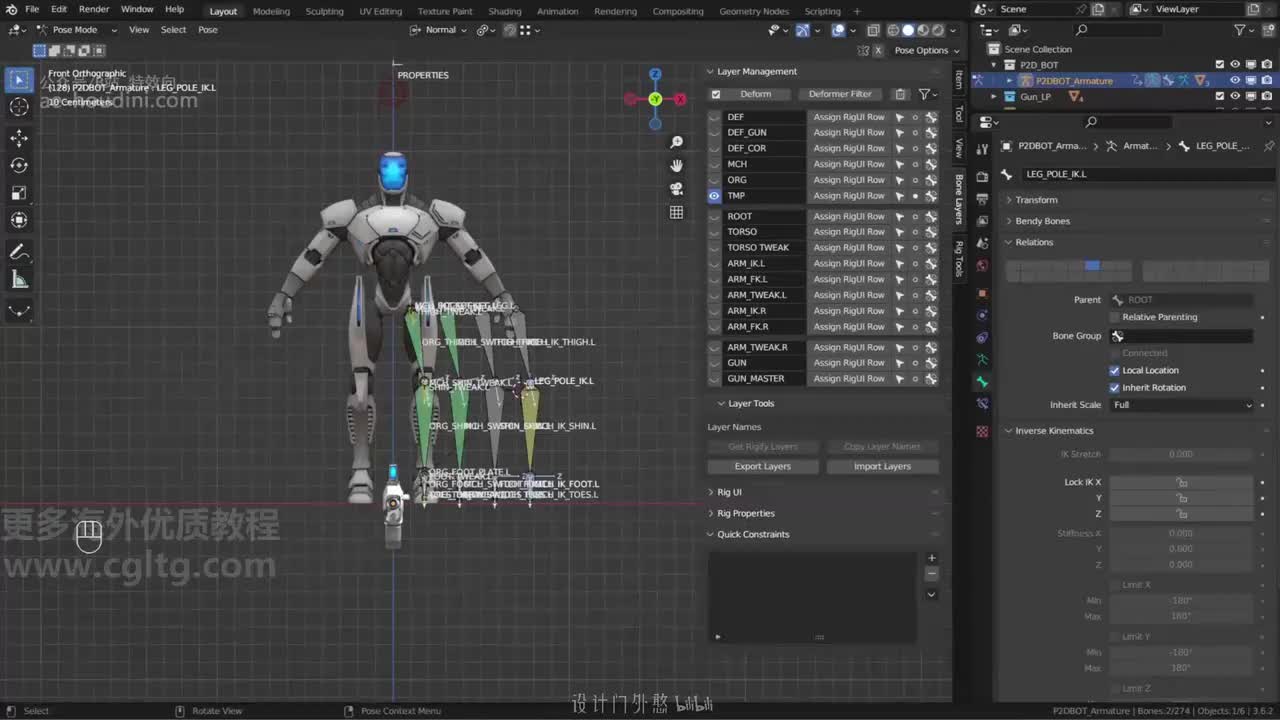Click the Export Layers button
This screenshot has width=1280, height=720.
click(762, 467)
